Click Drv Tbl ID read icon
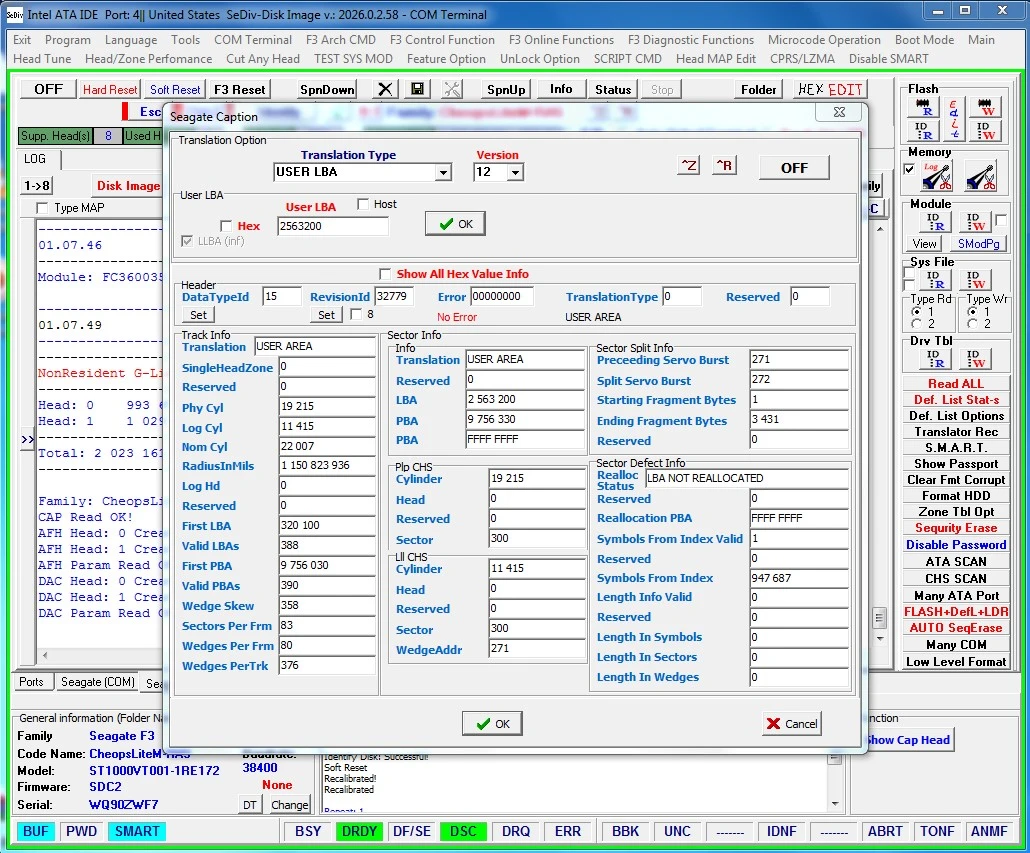 [936, 359]
